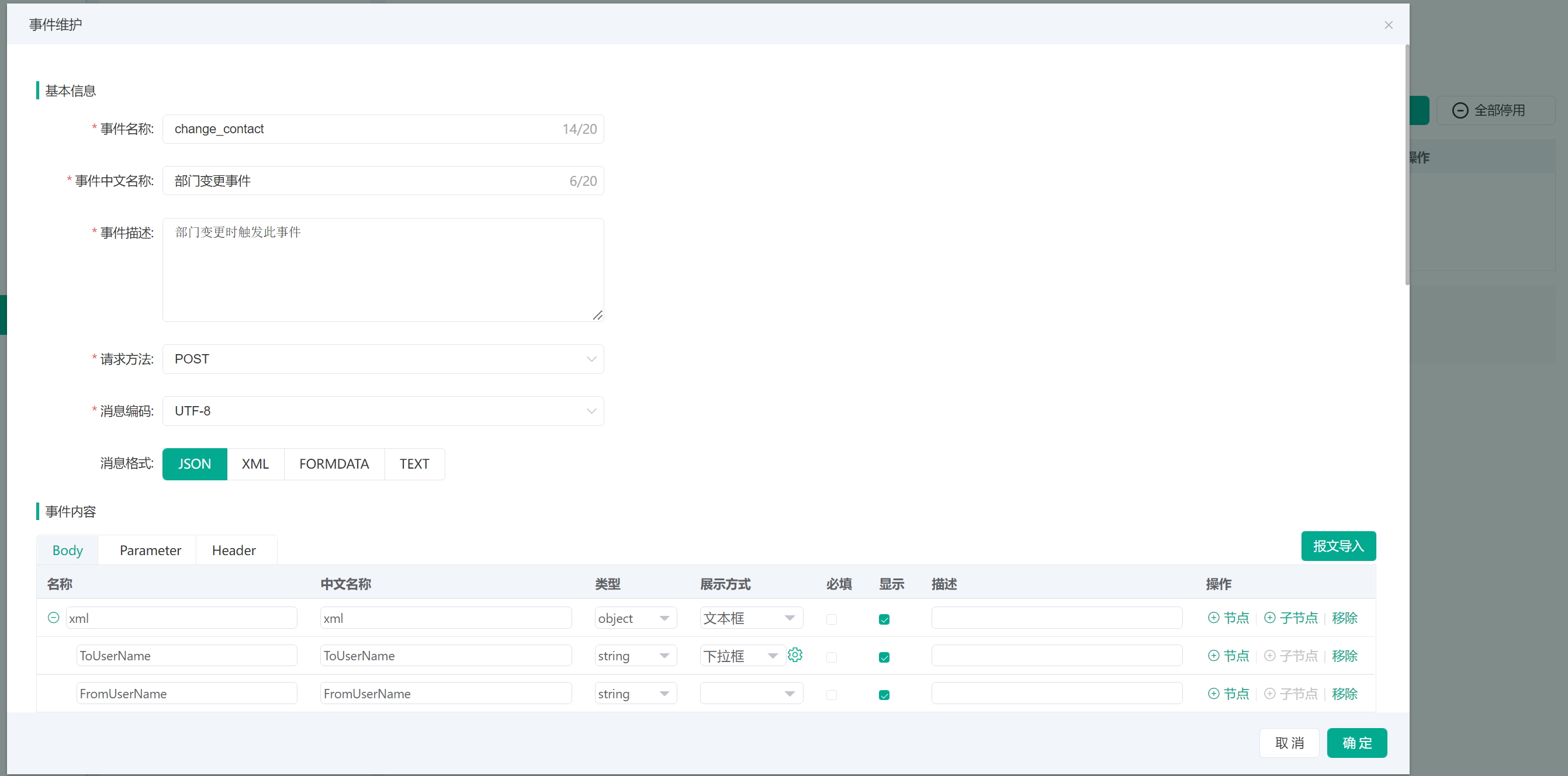
Task: Open empty 展示方式 dropdown for FromUserName
Action: [751, 693]
